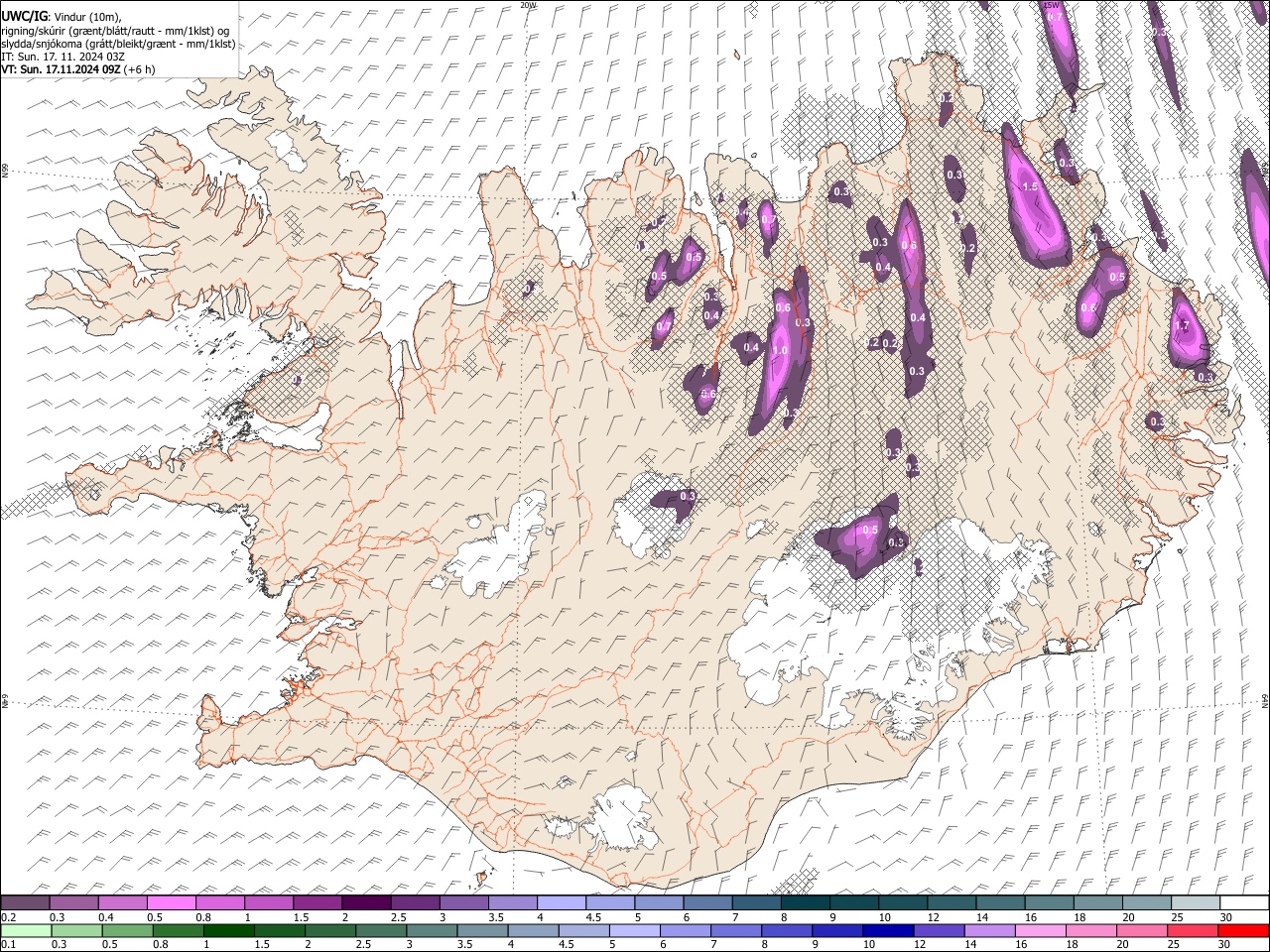This screenshot has width=1270, height=952.
Task: Select the lower pink swatch between 20 and 25
Action: point(1143,930)
